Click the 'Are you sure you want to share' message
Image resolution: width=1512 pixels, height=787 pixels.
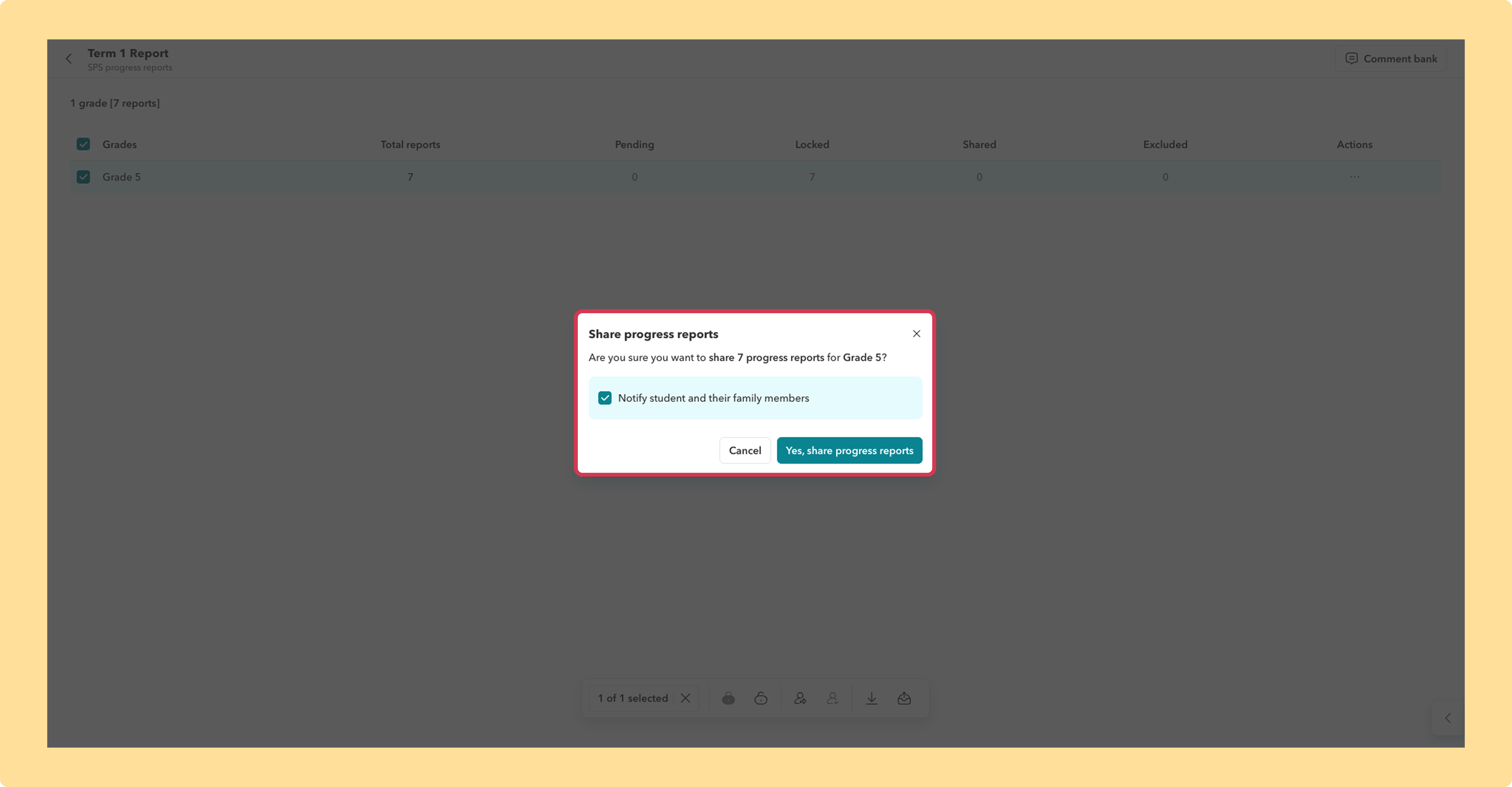[737, 358]
